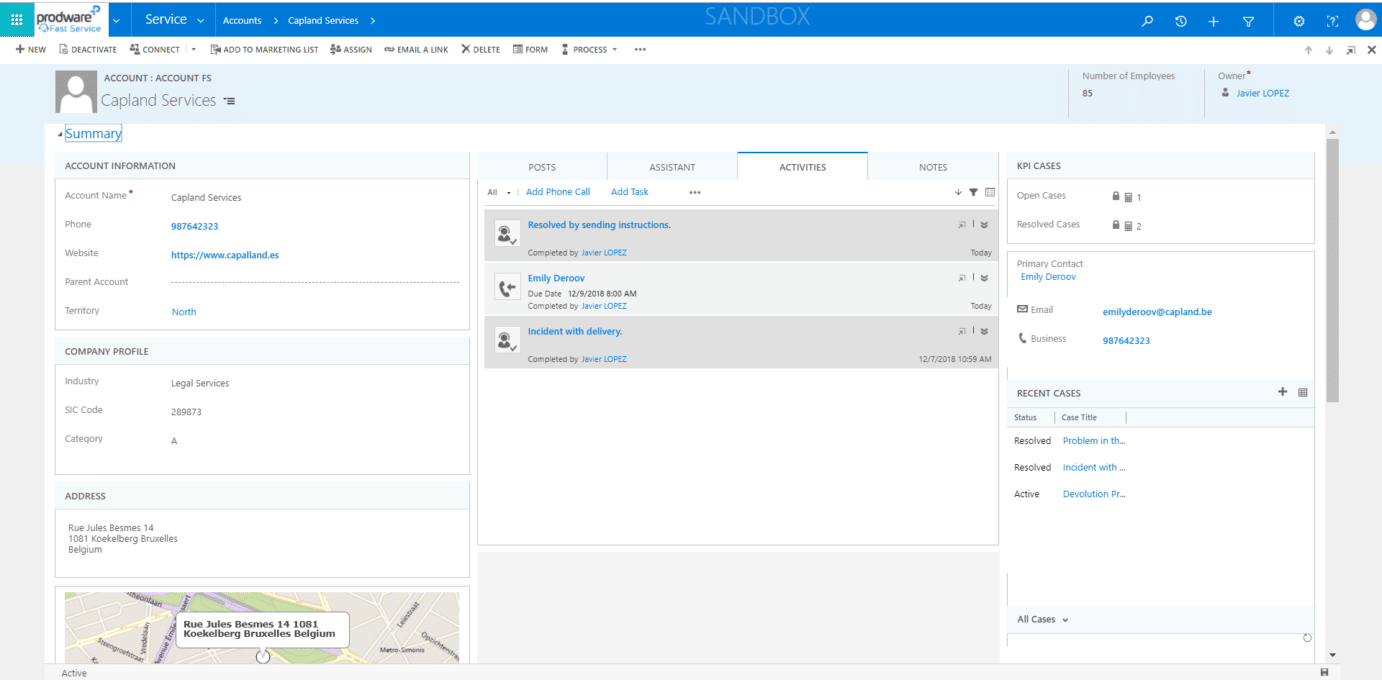Open Javier LOPEZ owner link
The width and height of the screenshot is (1382, 680).
[1262, 93]
